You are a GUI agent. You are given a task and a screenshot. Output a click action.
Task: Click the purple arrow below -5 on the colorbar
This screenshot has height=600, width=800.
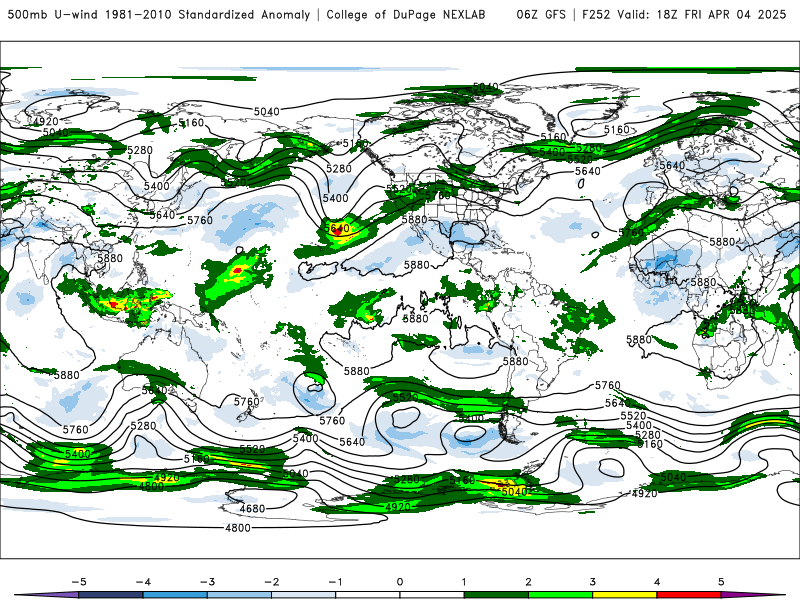pos(47,596)
